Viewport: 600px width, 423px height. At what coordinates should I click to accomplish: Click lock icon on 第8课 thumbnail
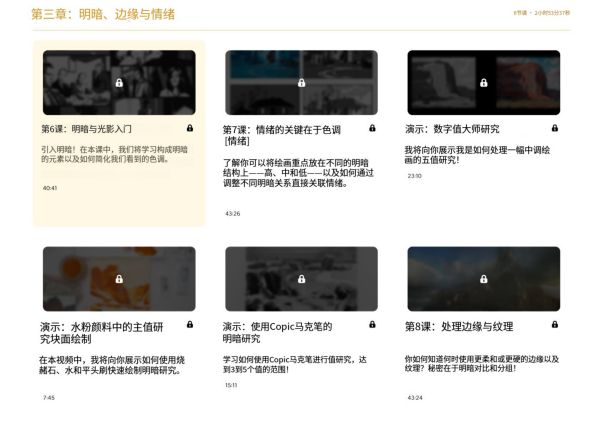[x=484, y=279]
